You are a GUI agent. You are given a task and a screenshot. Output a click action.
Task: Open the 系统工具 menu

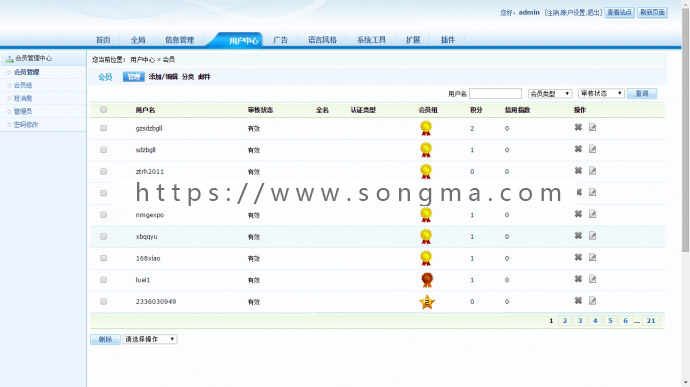(x=371, y=40)
